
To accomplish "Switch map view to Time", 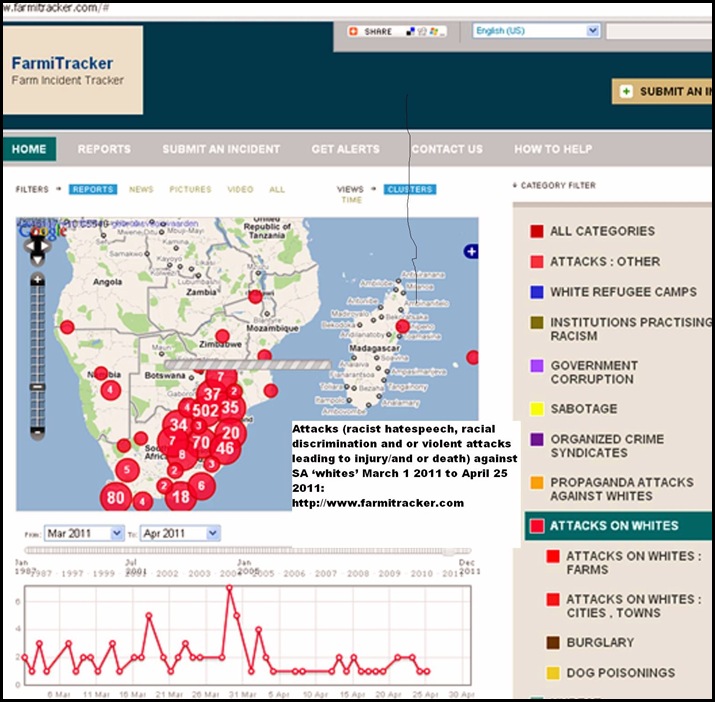I will pyautogui.click(x=352, y=200).
